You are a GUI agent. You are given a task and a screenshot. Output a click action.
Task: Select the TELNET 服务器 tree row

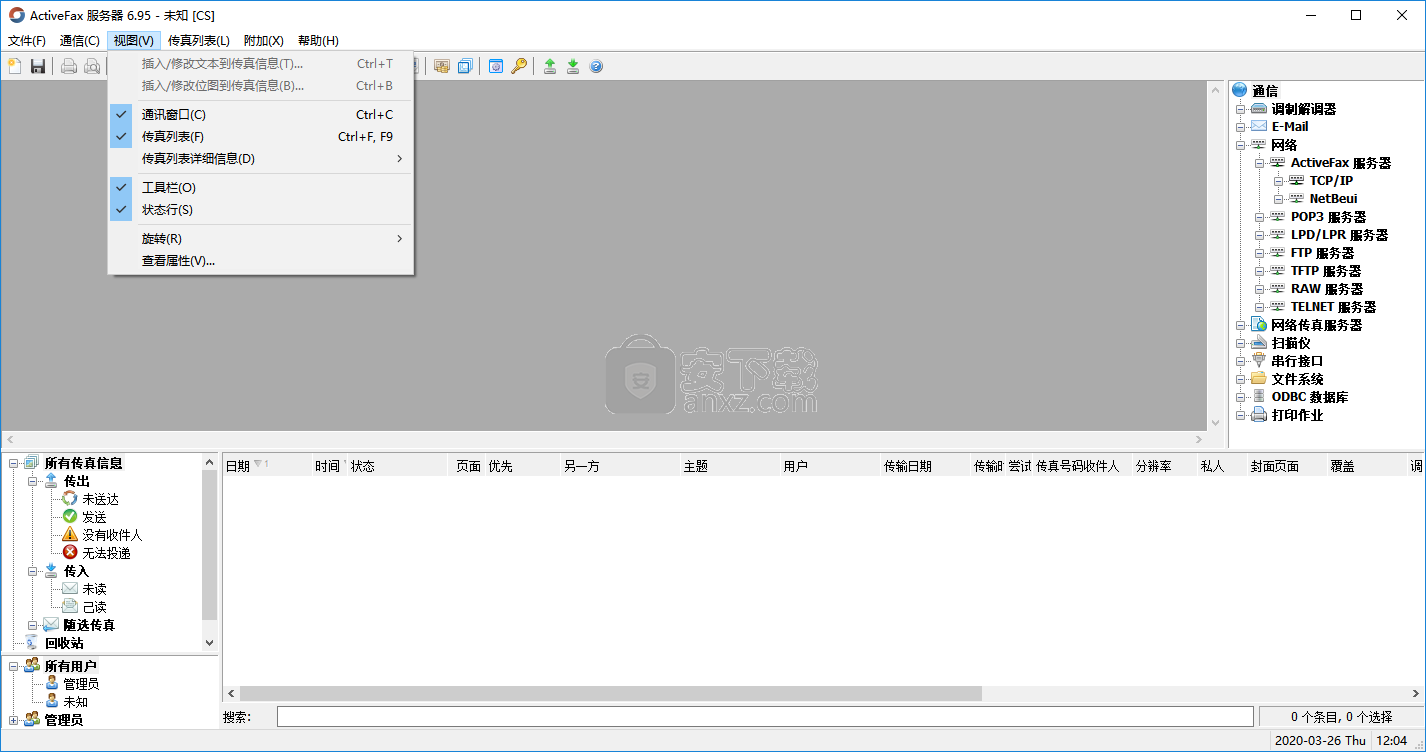click(1333, 306)
